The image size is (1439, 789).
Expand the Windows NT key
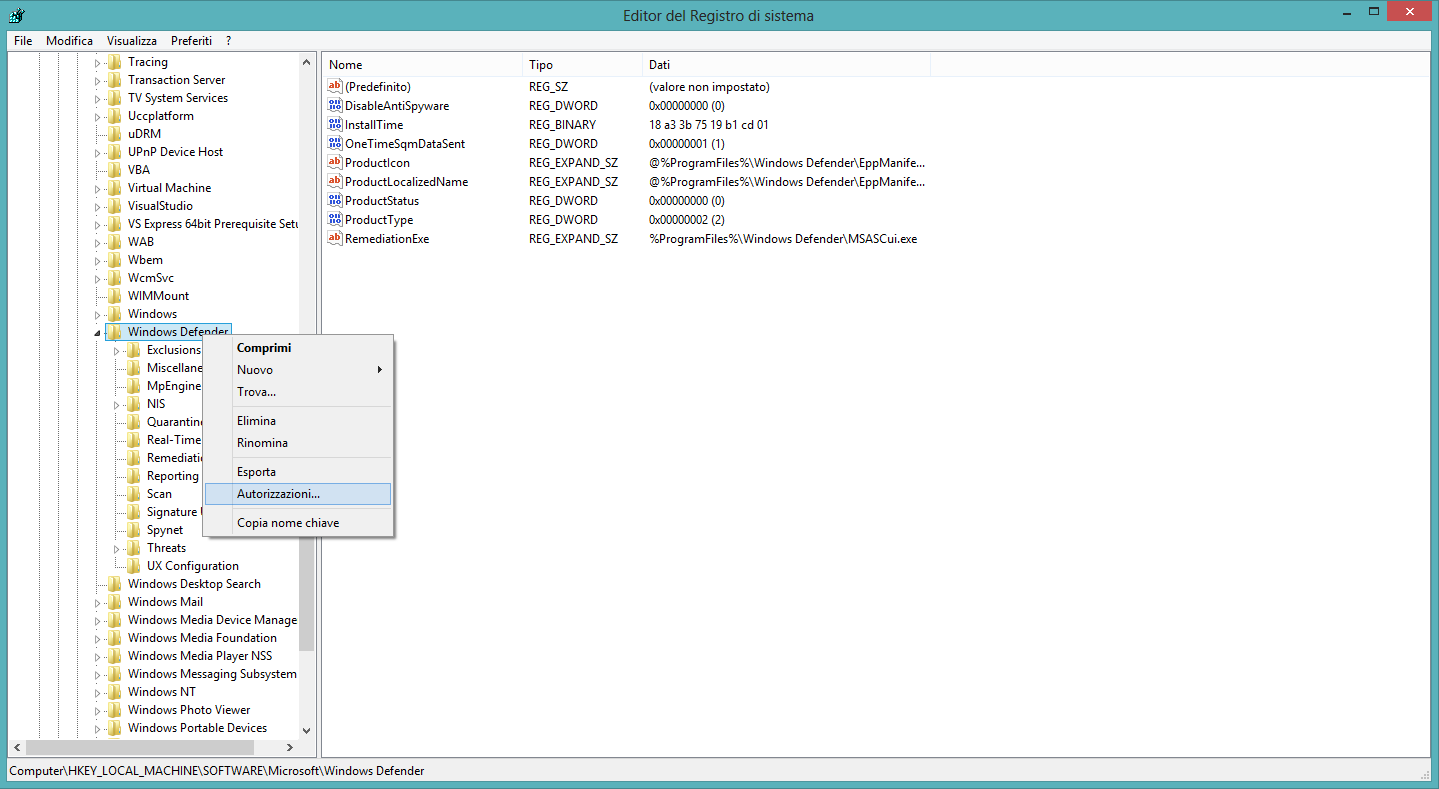[98, 693]
